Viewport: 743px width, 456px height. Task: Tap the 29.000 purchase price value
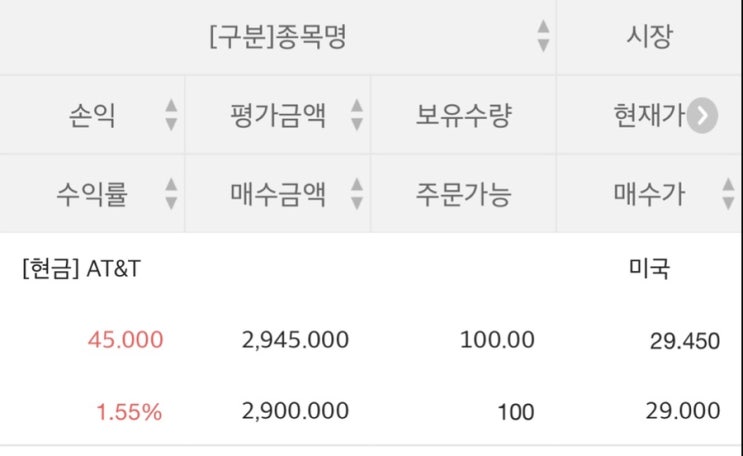[x=683, y=410]
